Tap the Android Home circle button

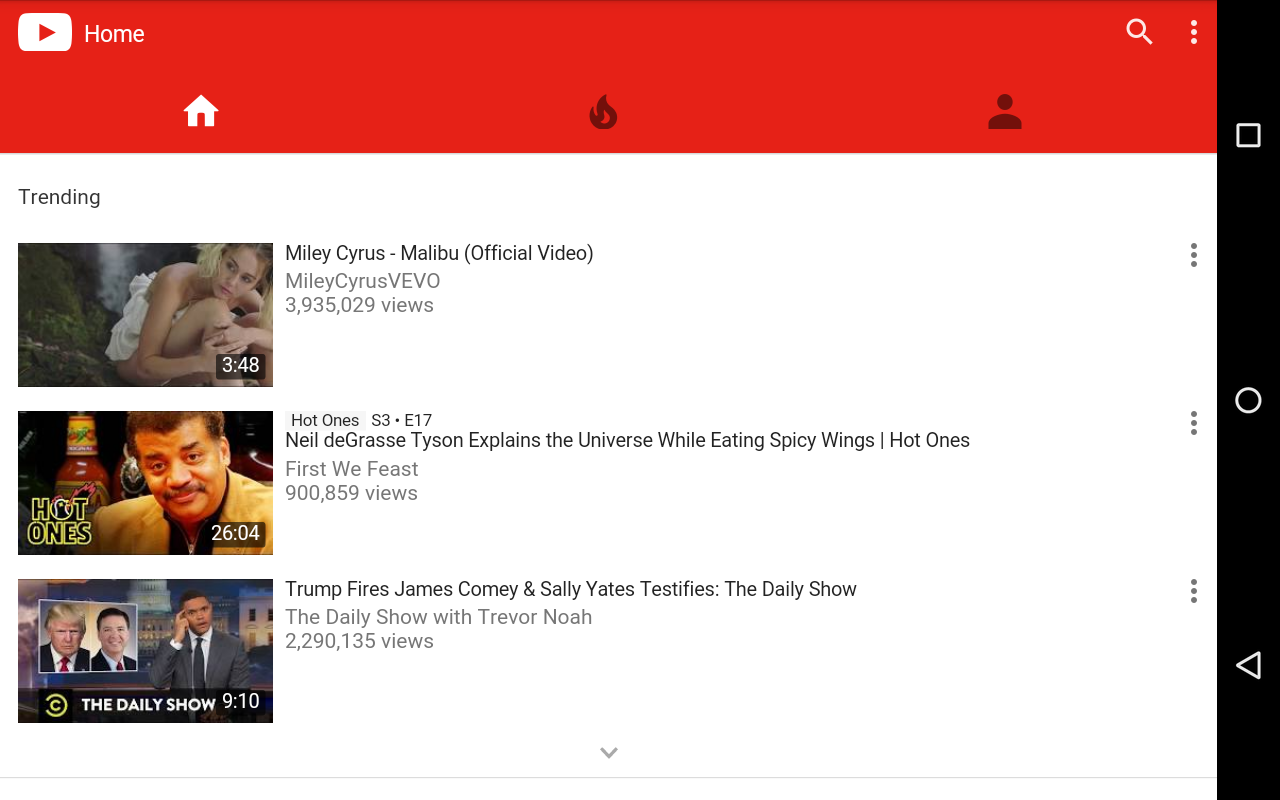(1248, 400)
